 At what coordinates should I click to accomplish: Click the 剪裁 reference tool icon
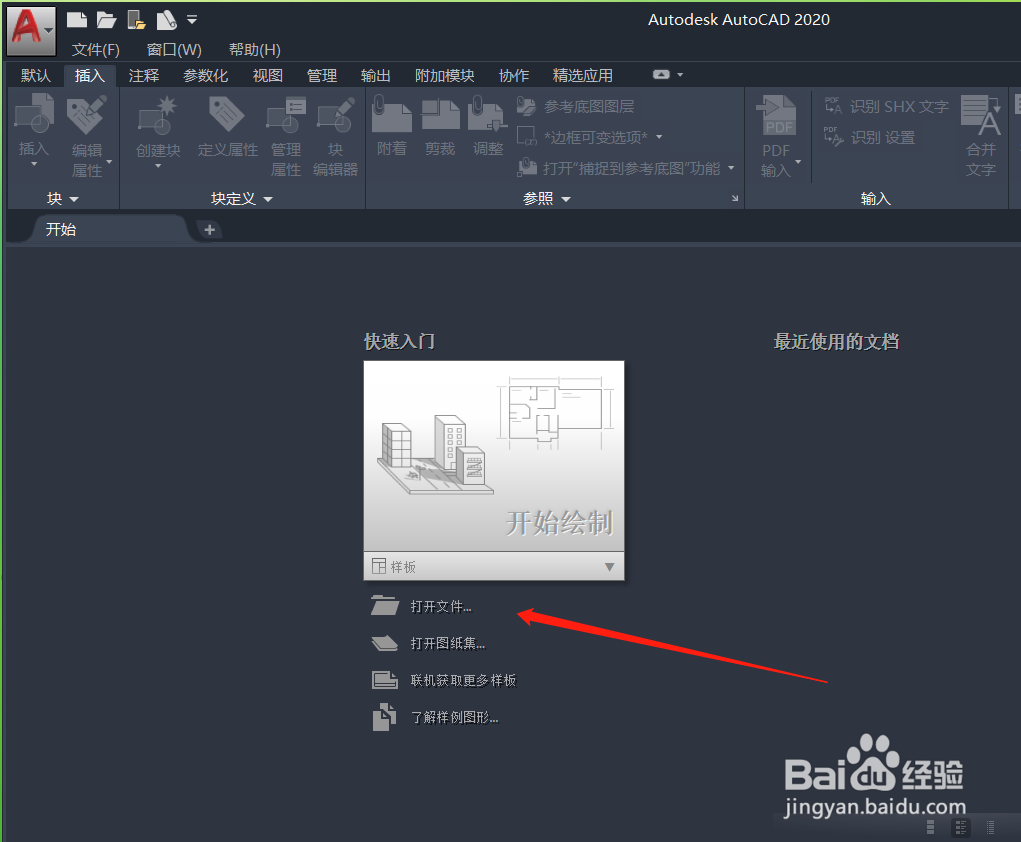(x=440, y=114)
